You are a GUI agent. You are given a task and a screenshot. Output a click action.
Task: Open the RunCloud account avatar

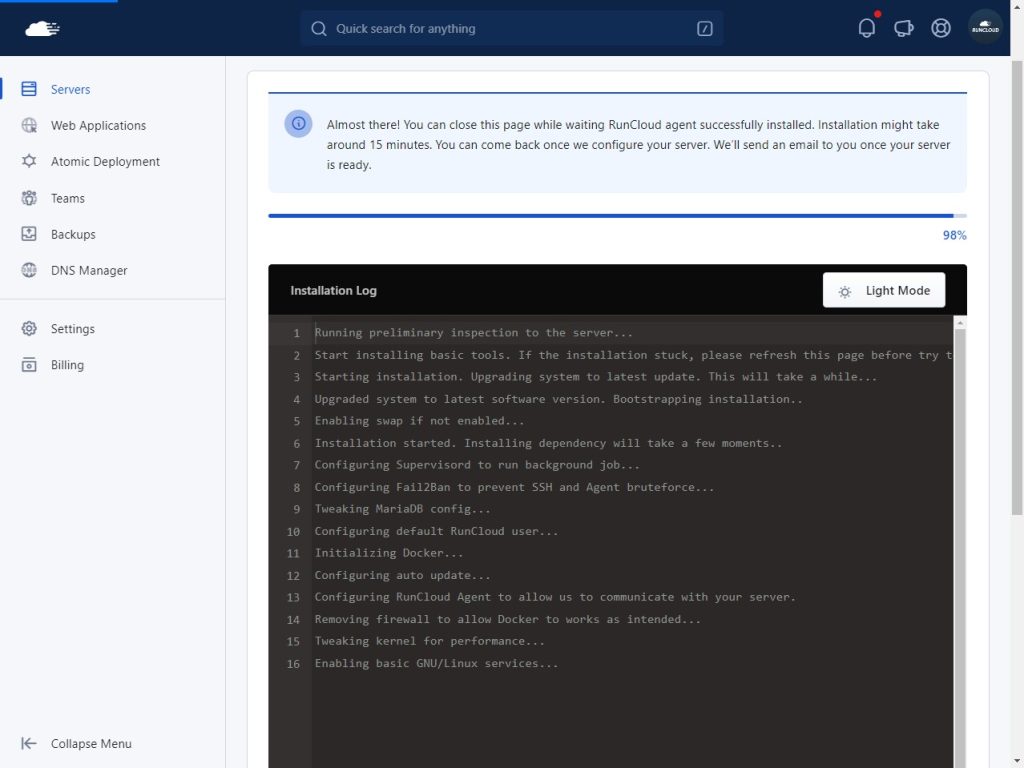point(985,28)
